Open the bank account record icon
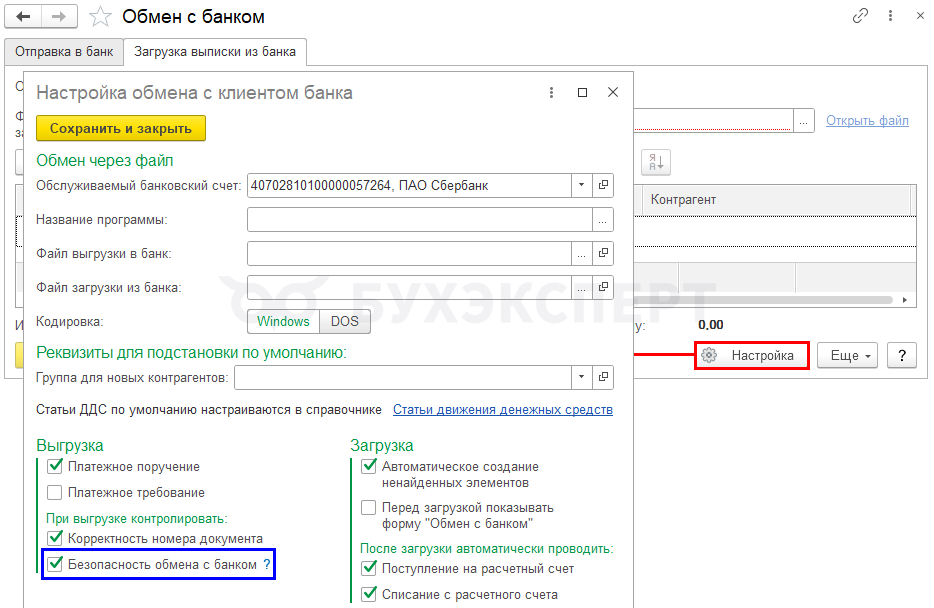Viewport: 934px width, 608px height. click(603, 186)
